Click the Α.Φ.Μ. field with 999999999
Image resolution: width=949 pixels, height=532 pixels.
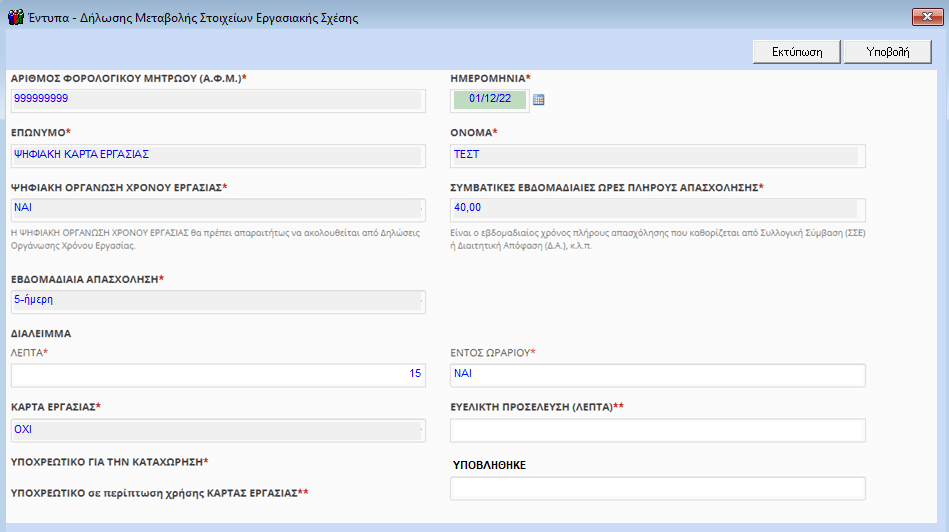click(217, 99)
